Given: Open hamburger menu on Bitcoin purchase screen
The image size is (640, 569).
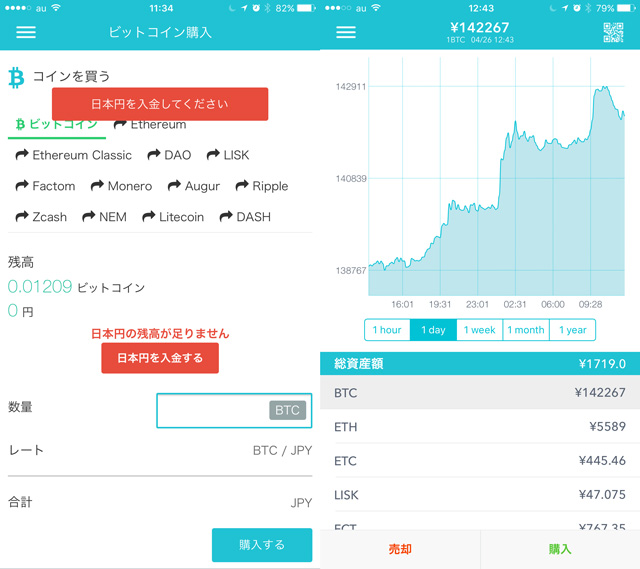Looking at the screenshot, I should point(26,32).
